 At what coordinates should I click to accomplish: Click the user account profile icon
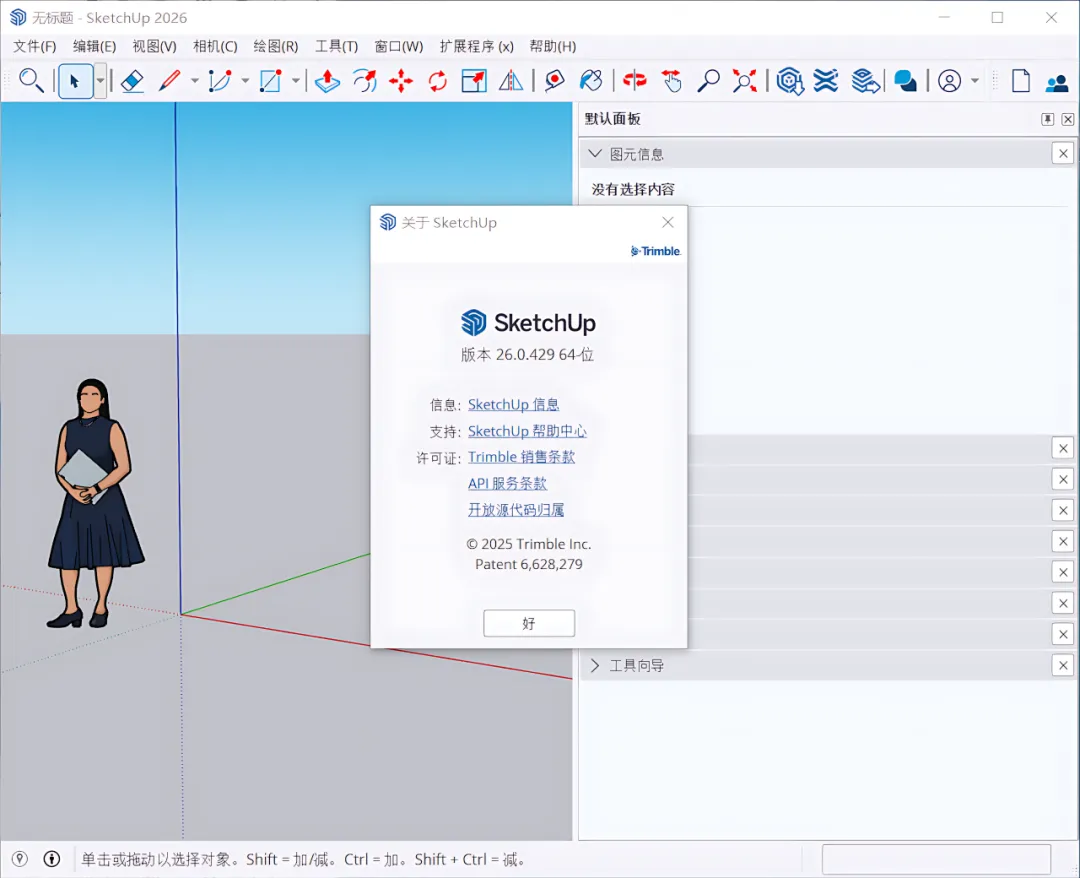949,81
